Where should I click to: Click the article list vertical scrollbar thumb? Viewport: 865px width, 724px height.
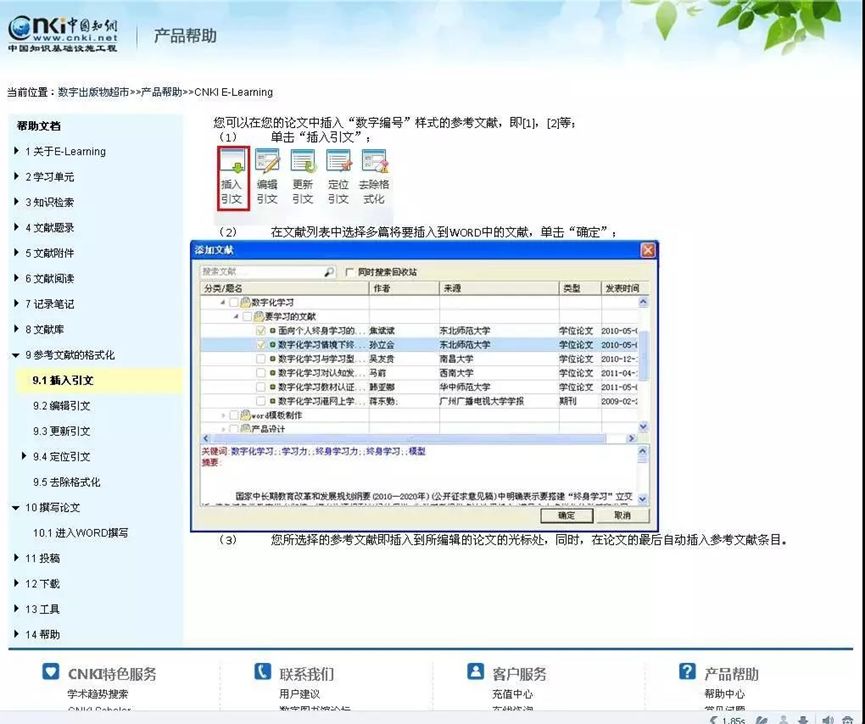[643, 355]
